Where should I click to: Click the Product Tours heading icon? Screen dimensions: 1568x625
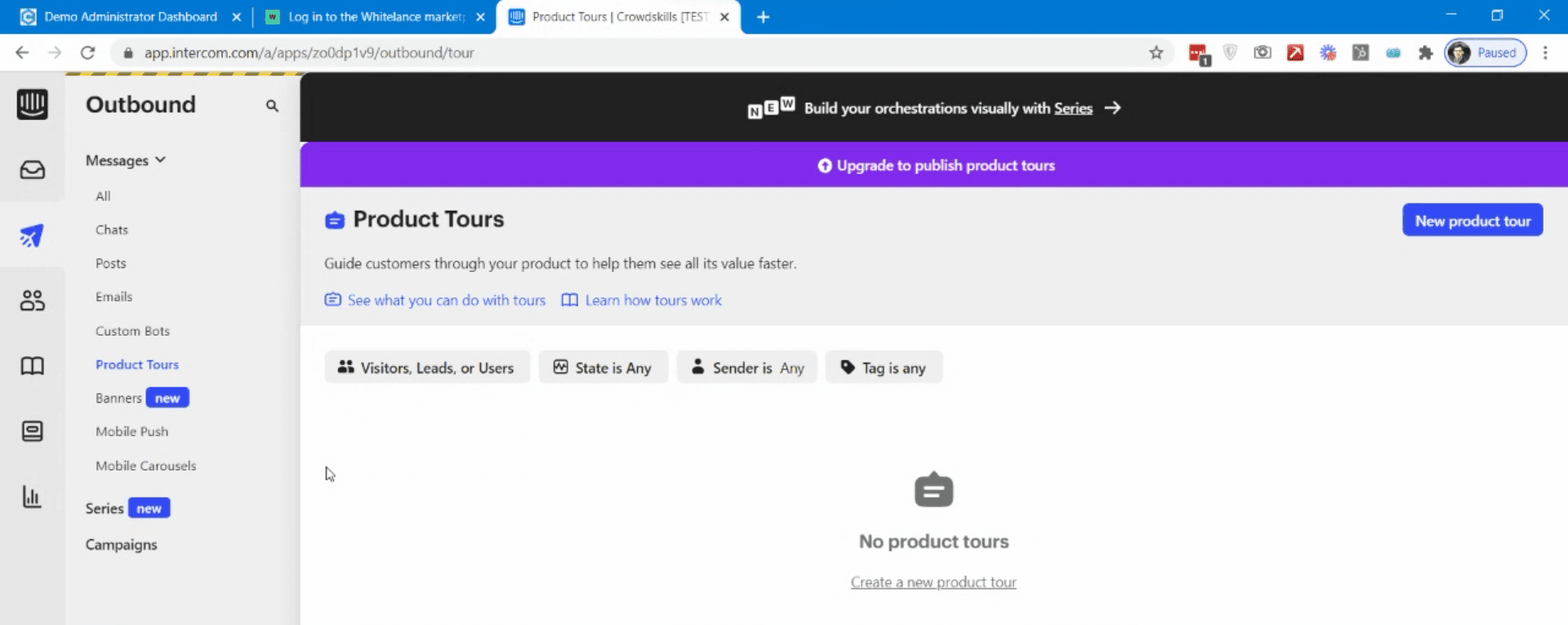[x=335, y=220]
